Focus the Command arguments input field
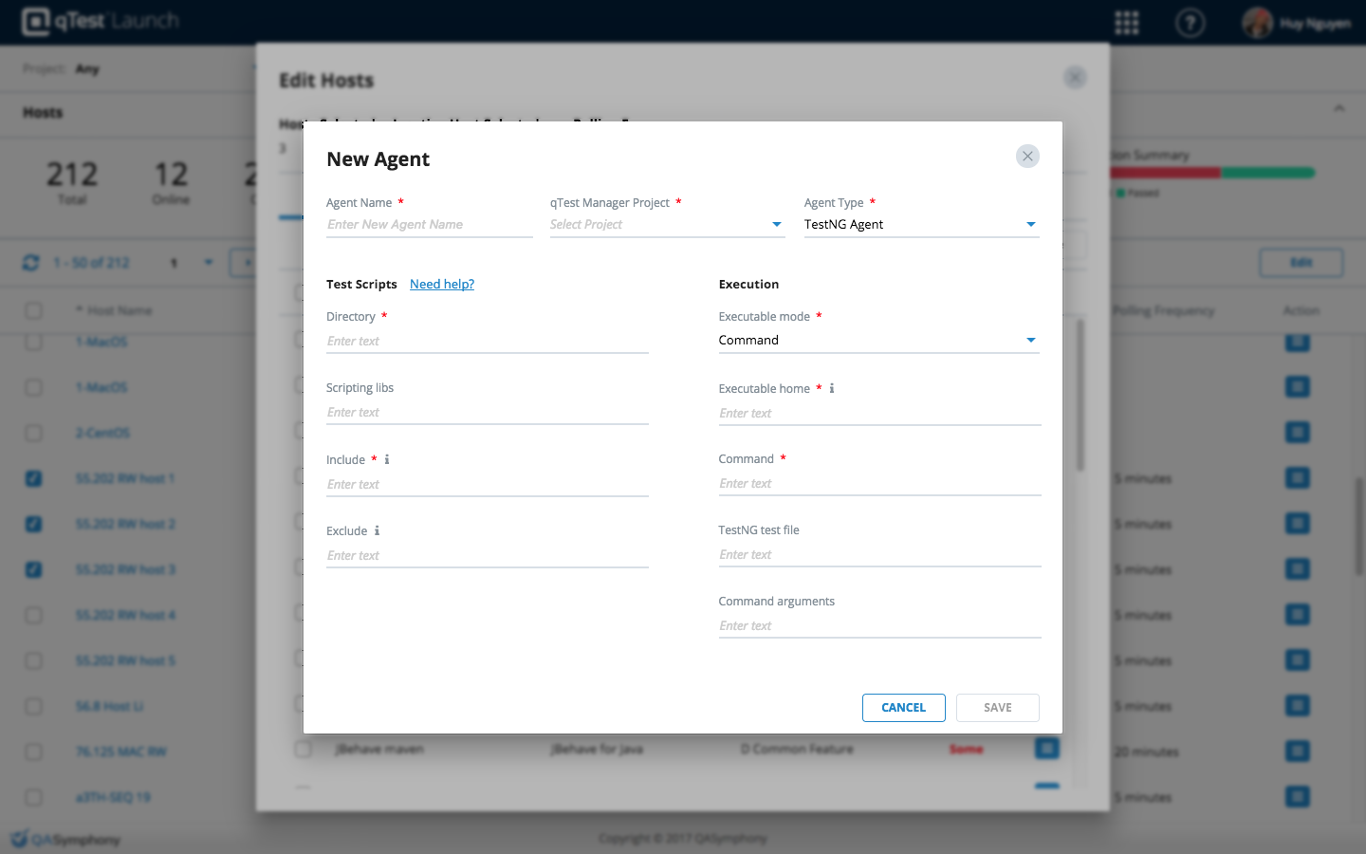 880,625
